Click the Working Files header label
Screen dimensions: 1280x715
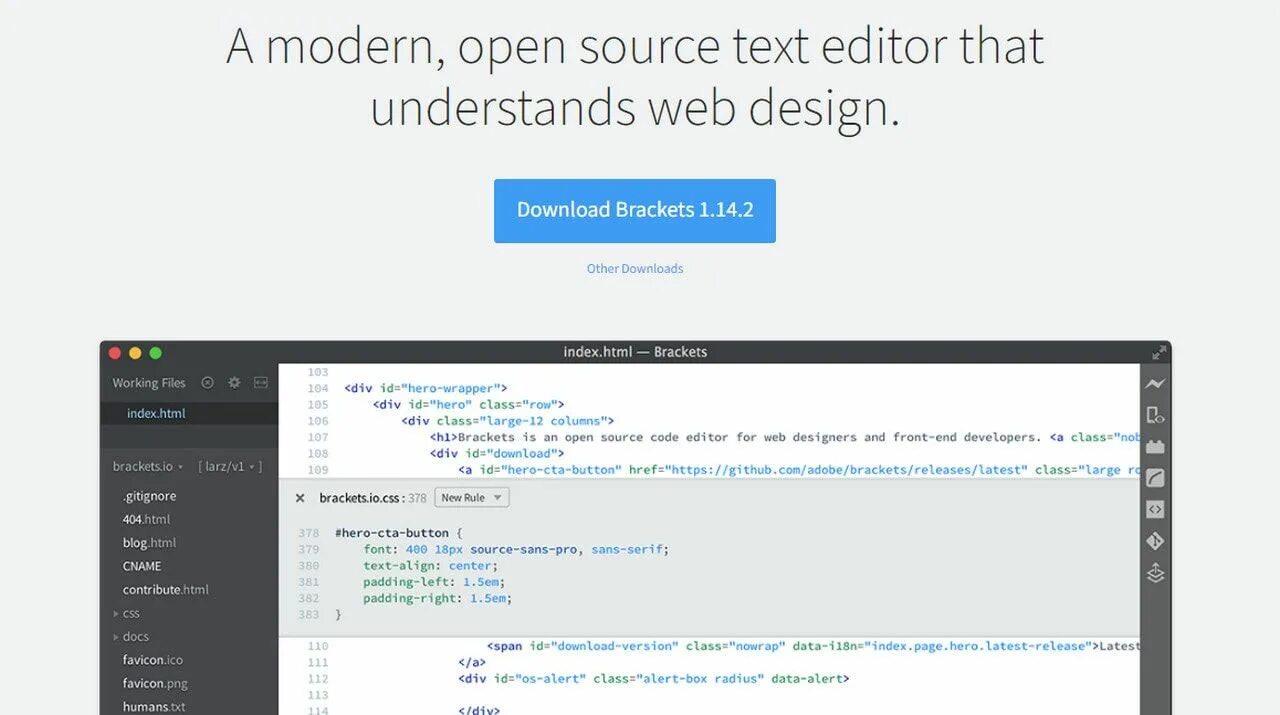(149, 382)
